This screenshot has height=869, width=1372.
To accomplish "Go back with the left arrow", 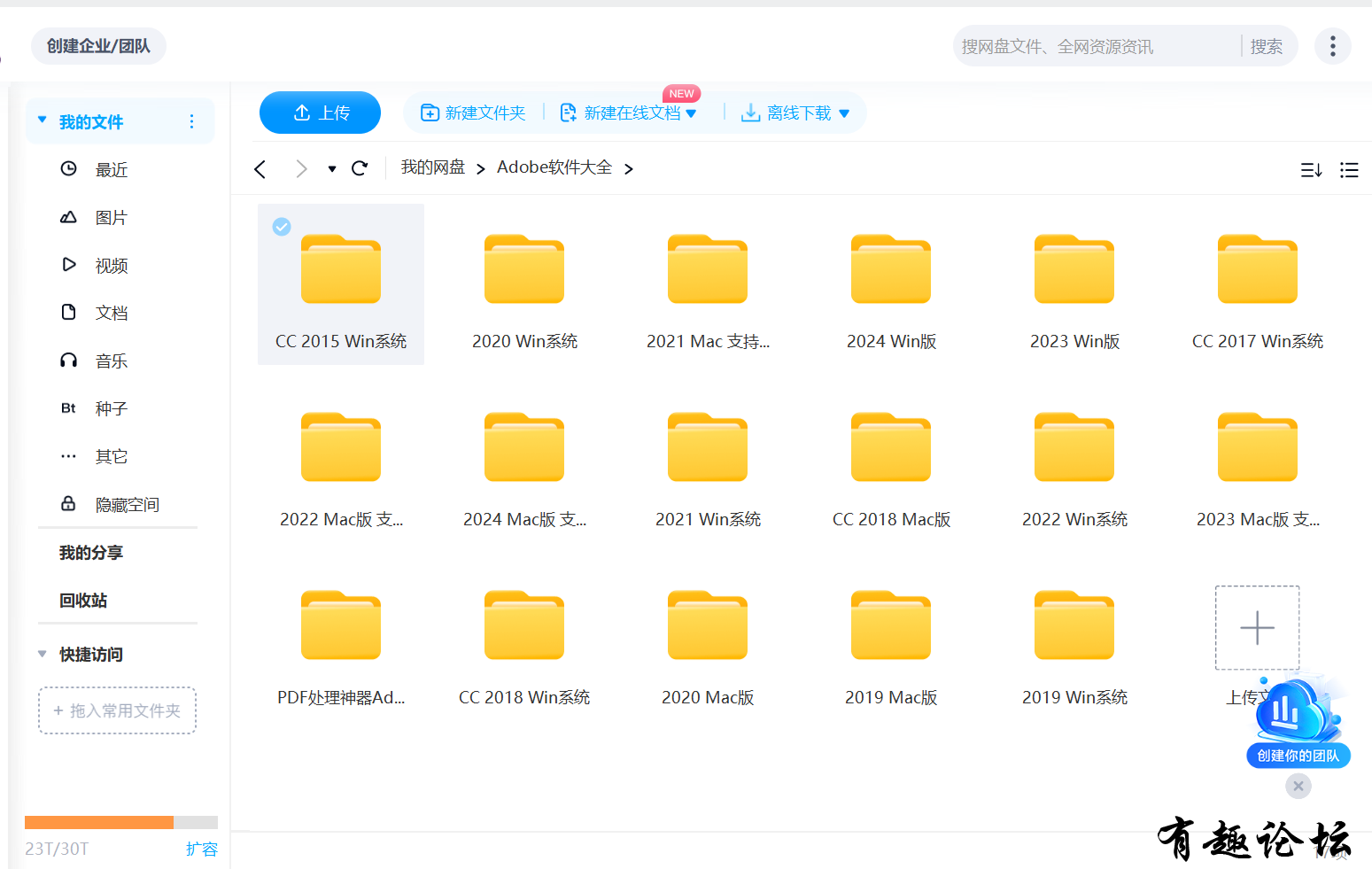I will [x=260, y=168].
